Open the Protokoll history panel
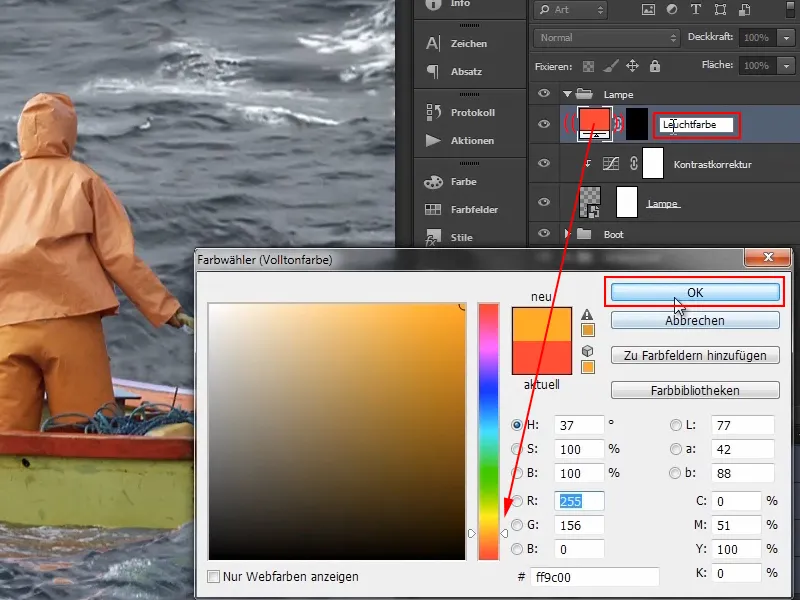800x600 pixels. point(460,112)
